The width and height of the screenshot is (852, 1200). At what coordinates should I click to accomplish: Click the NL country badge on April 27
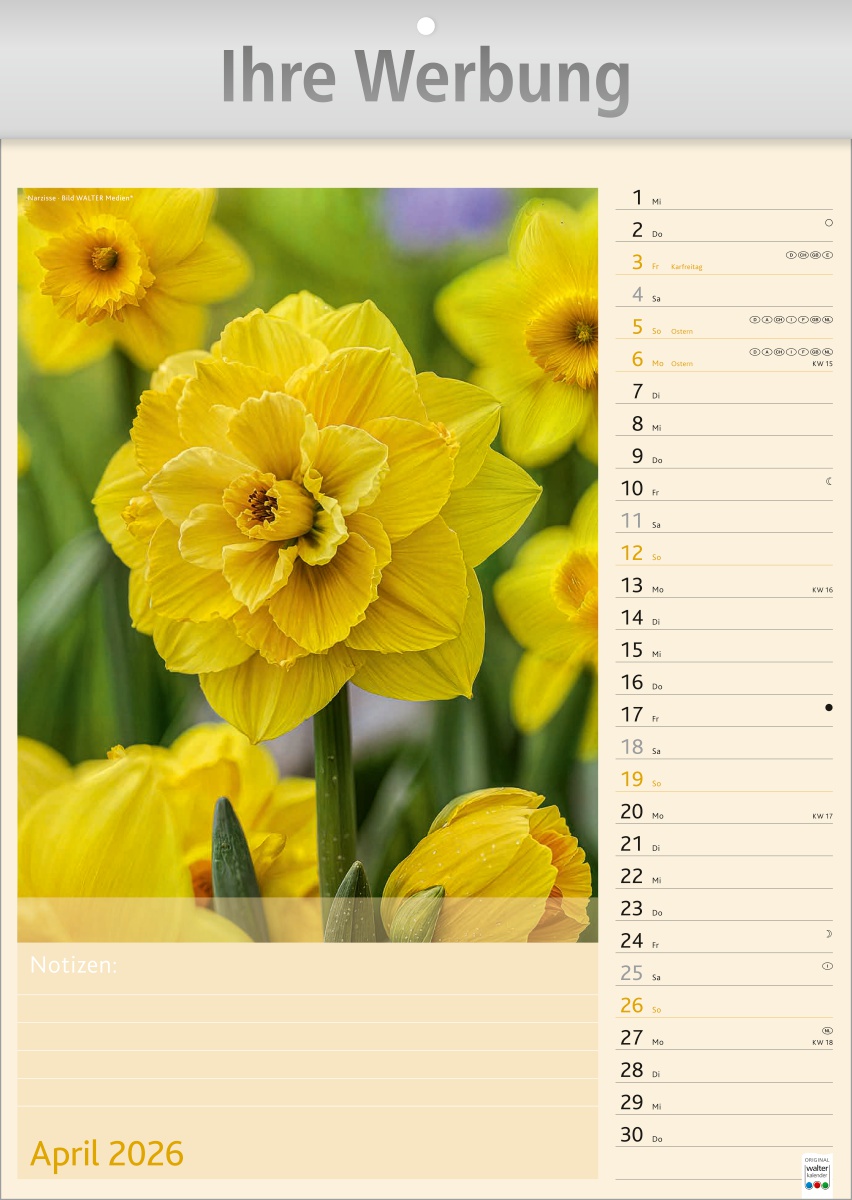tap(827, 1030)
